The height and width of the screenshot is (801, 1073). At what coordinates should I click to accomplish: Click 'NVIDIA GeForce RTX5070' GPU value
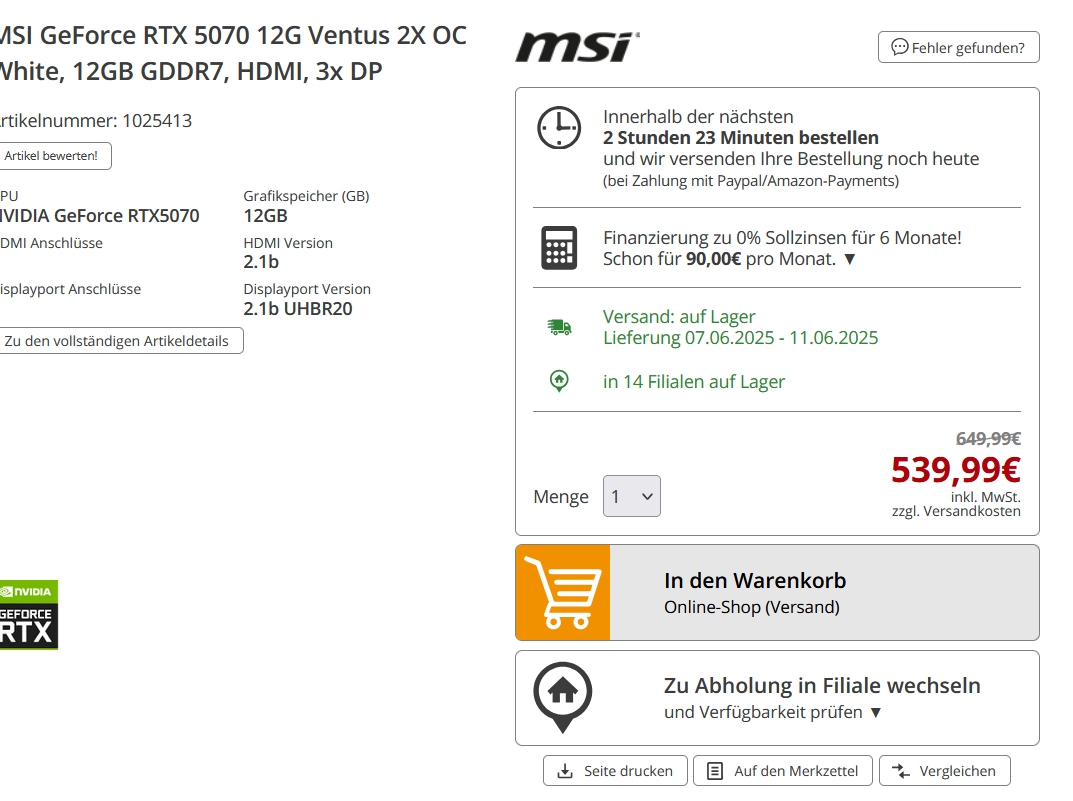pos(99,216)
